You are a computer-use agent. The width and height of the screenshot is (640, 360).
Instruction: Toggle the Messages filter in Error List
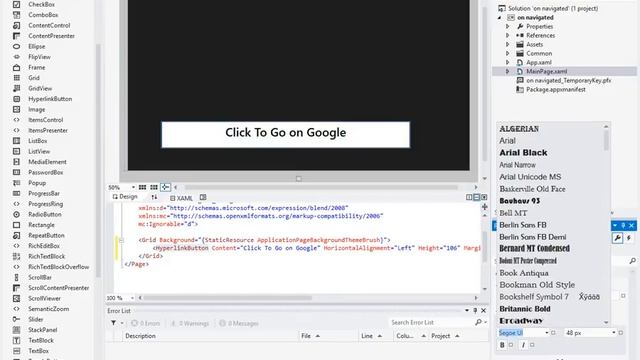[239, 323]
